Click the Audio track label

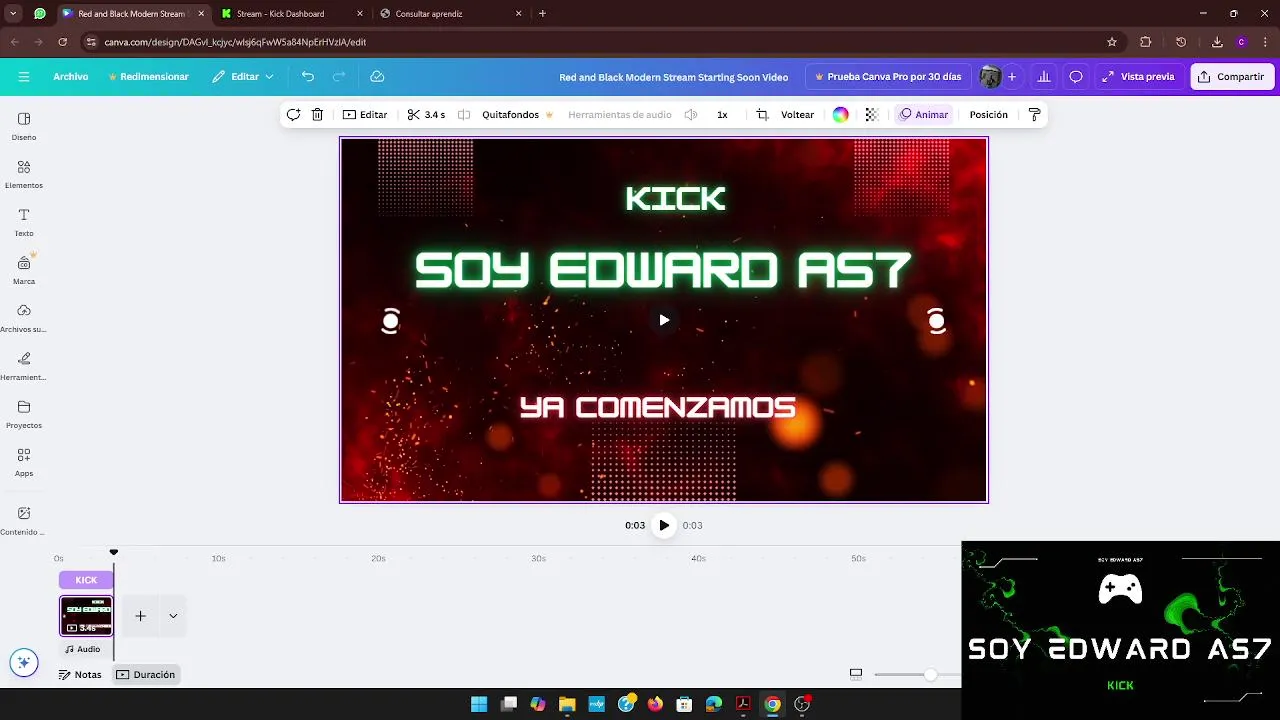click(x=83, y=649)
